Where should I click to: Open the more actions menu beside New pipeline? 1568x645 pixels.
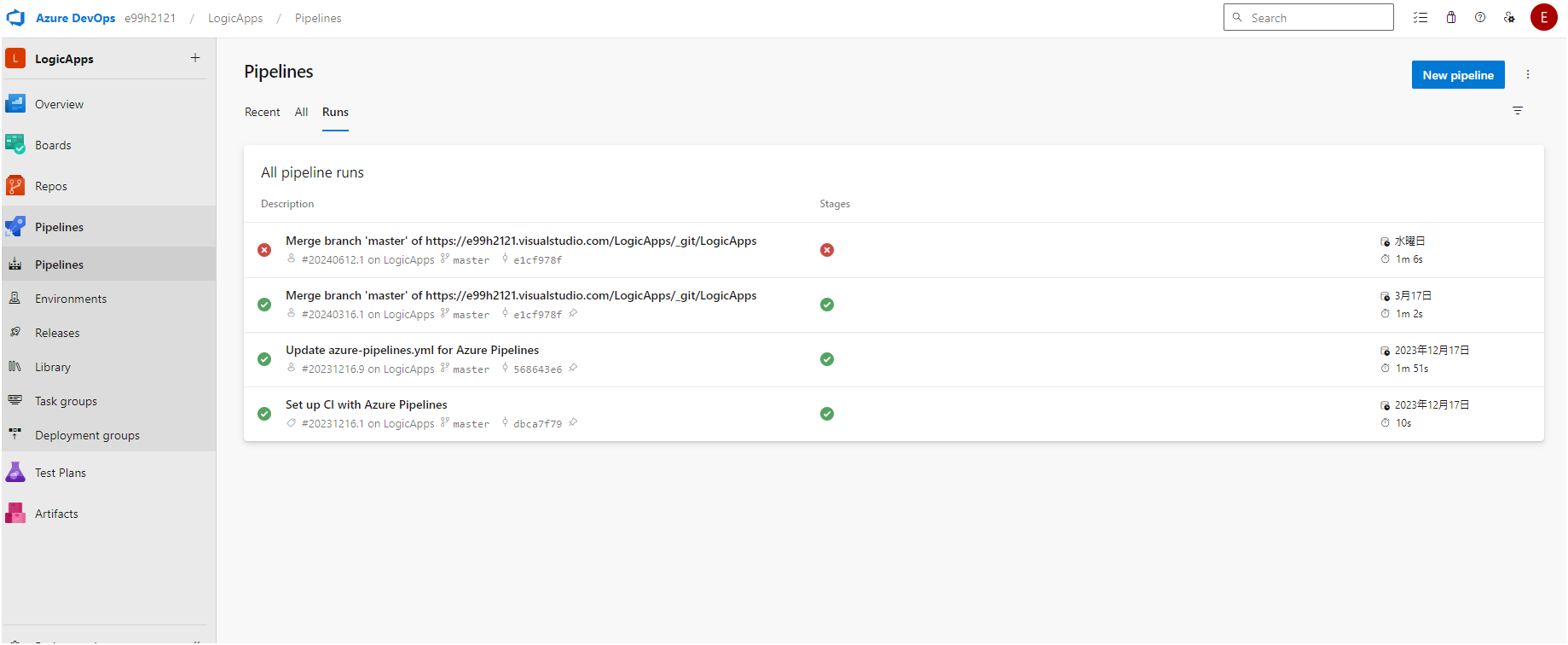[1528, 75]
